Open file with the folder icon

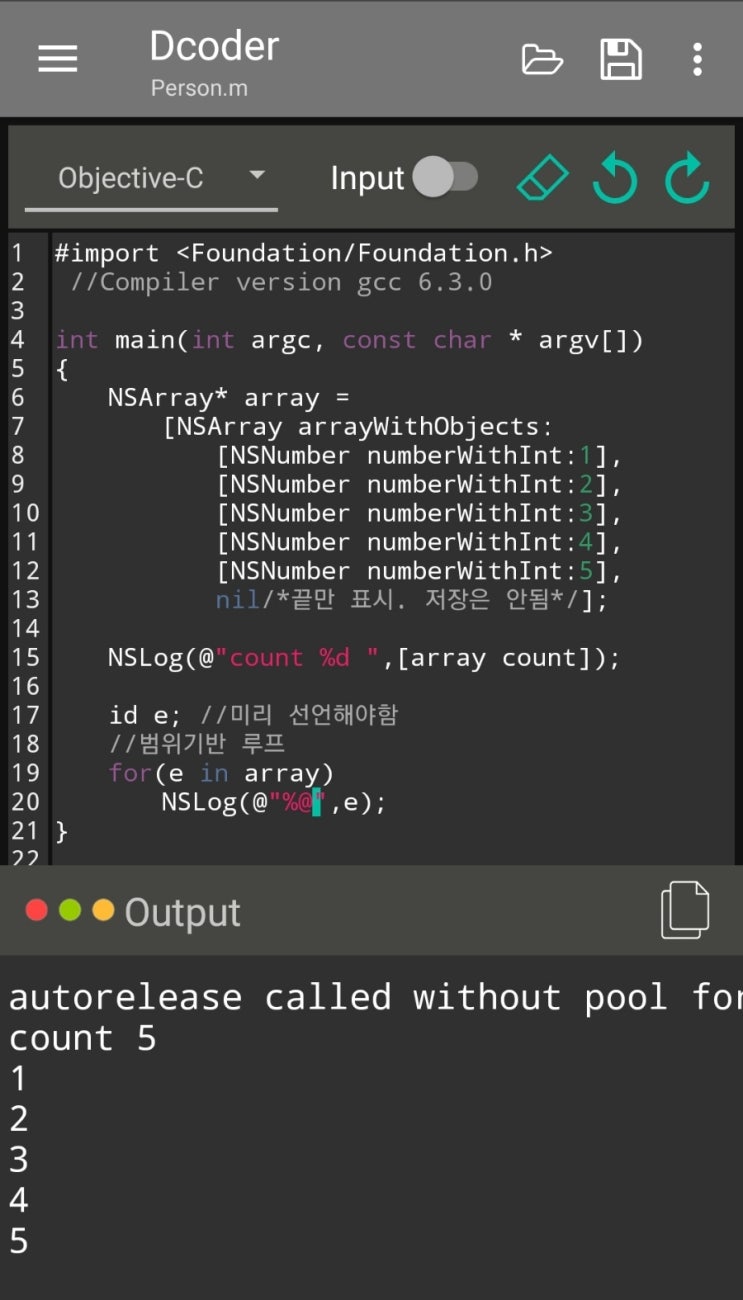coord(542,60)
